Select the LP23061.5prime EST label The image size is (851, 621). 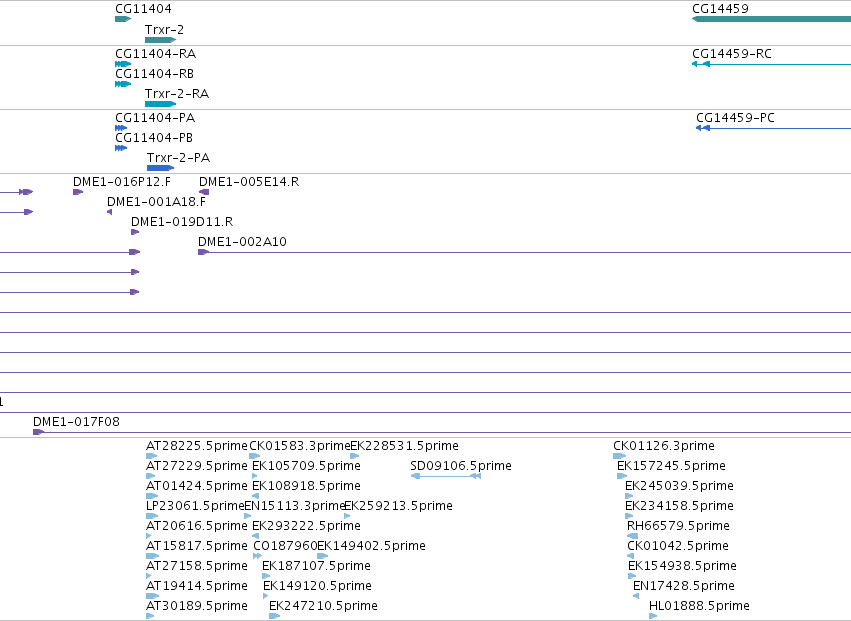195,506
